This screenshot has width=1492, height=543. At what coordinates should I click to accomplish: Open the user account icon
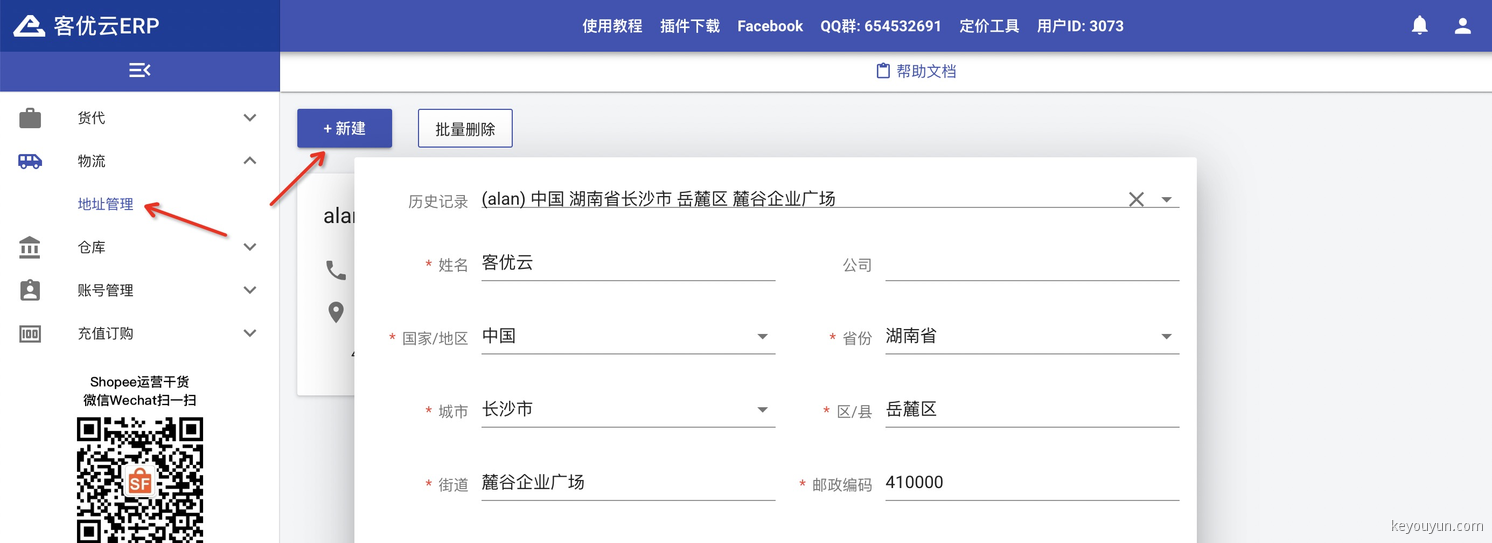click(1463, 26)
